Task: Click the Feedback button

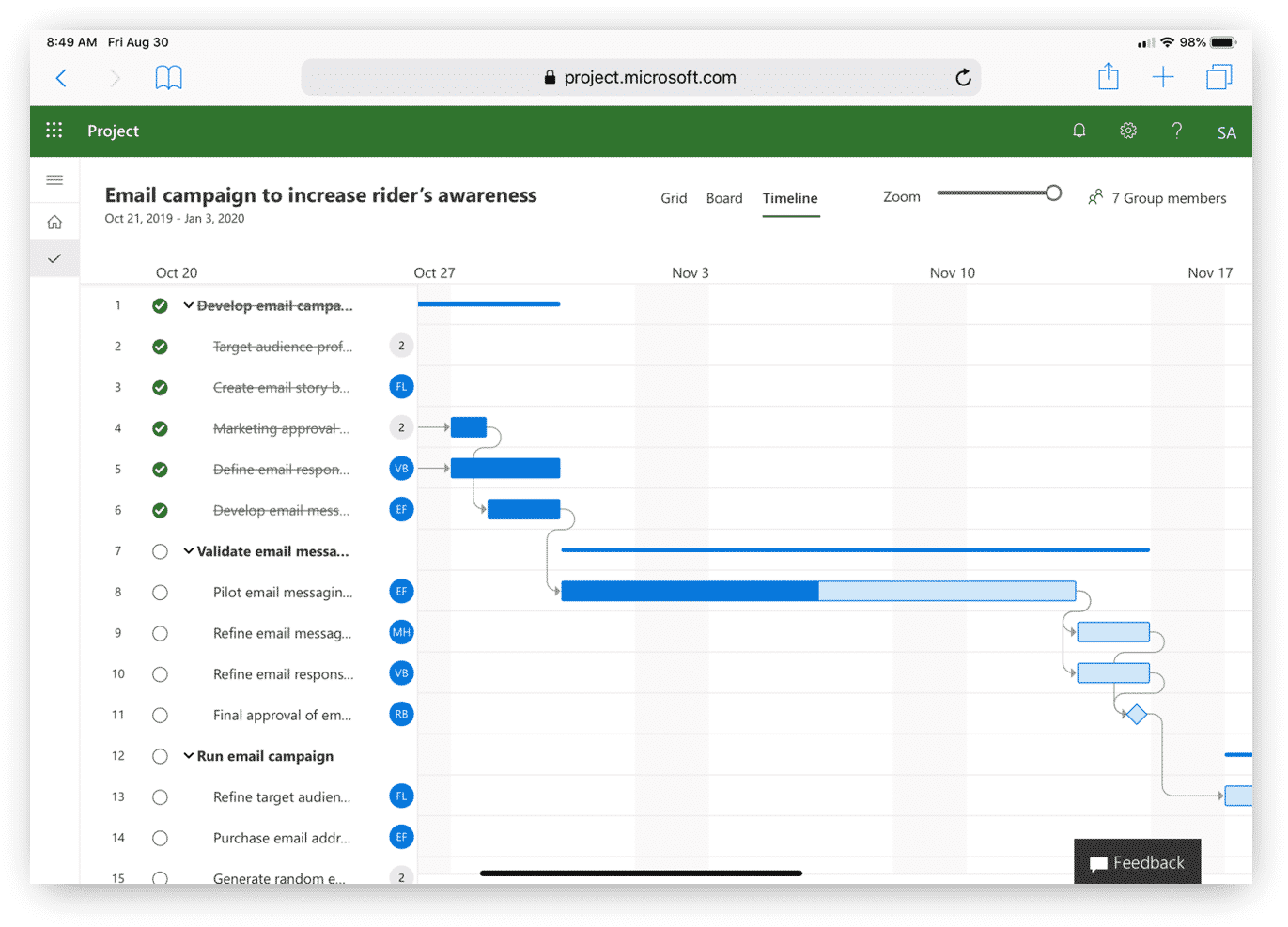Action: [x=1137, y=862]
